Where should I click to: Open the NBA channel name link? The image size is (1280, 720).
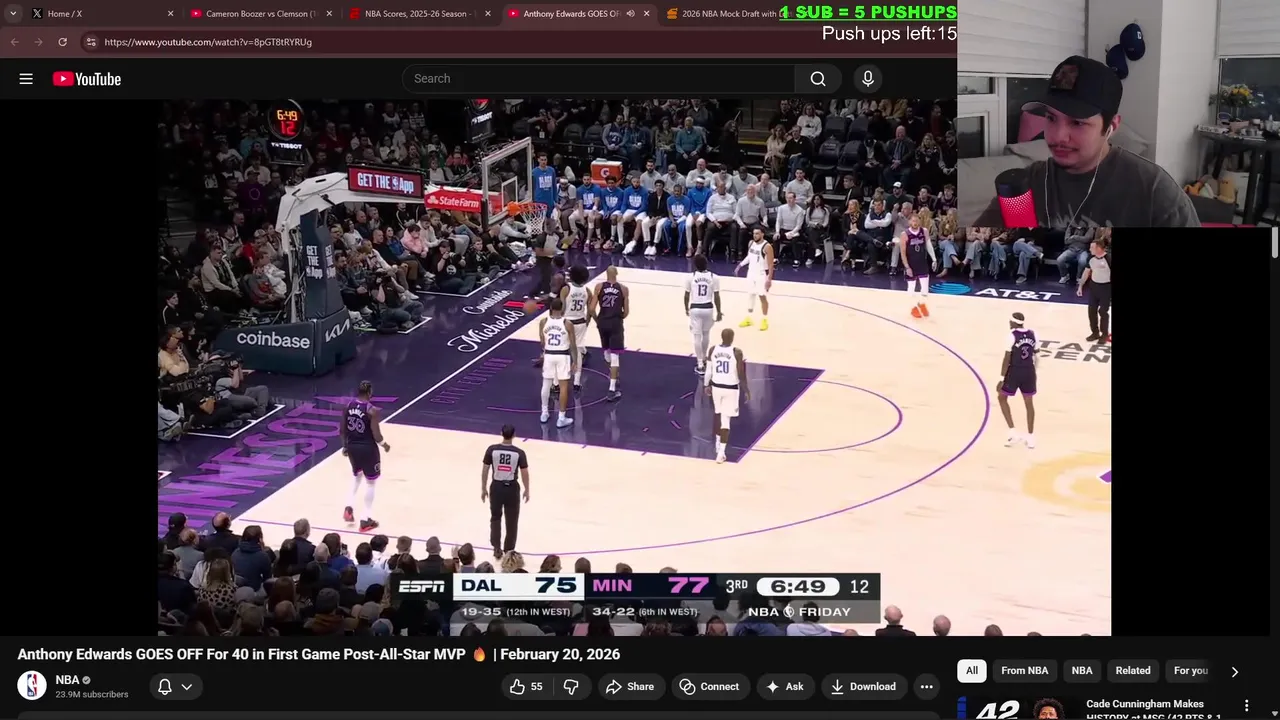click(x=68, y=680)
